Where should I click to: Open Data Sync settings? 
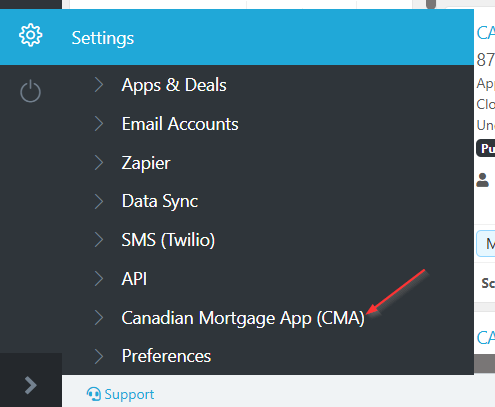(x=160, y=201)
